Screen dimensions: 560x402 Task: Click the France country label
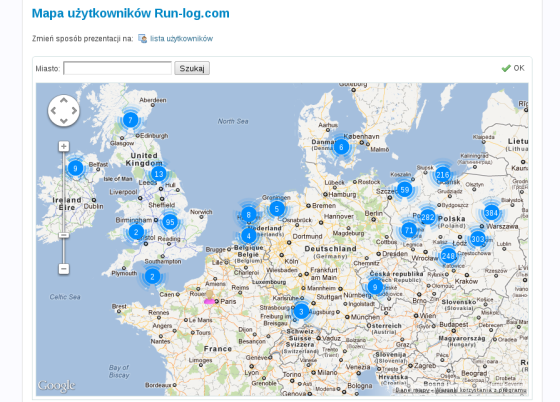click(x=218, y=348)
